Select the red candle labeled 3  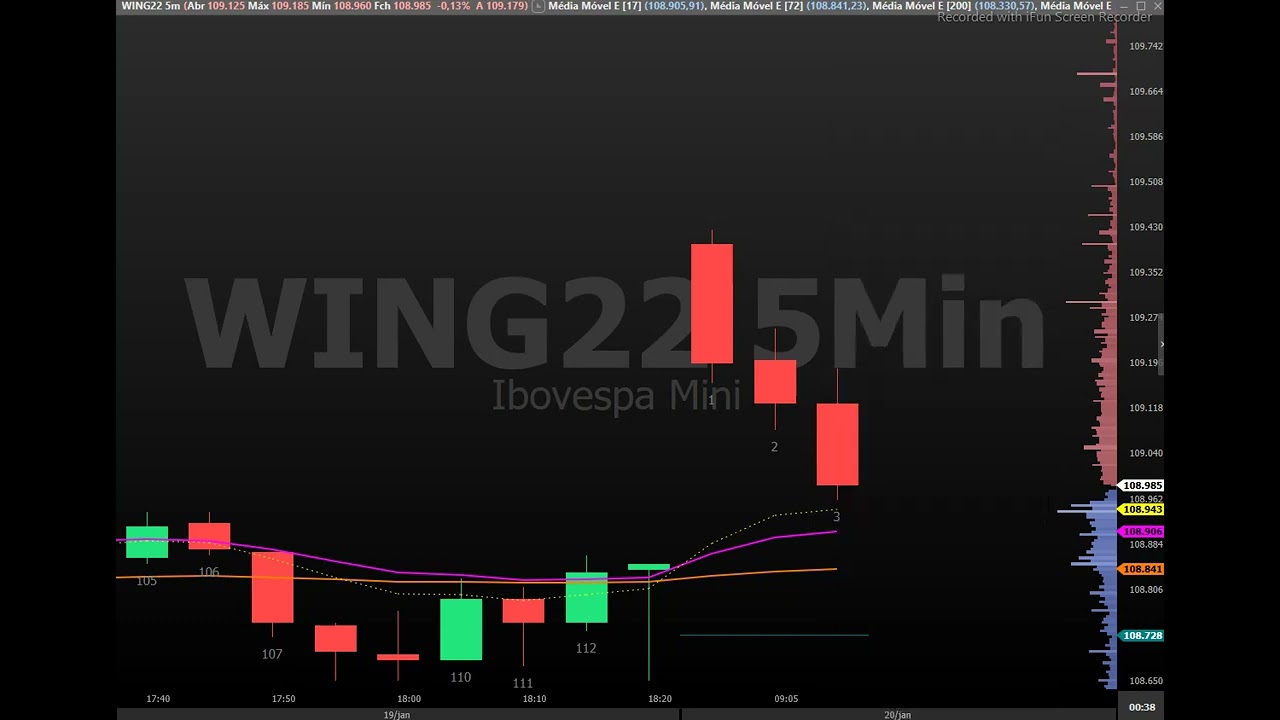[x=837, y=444]
